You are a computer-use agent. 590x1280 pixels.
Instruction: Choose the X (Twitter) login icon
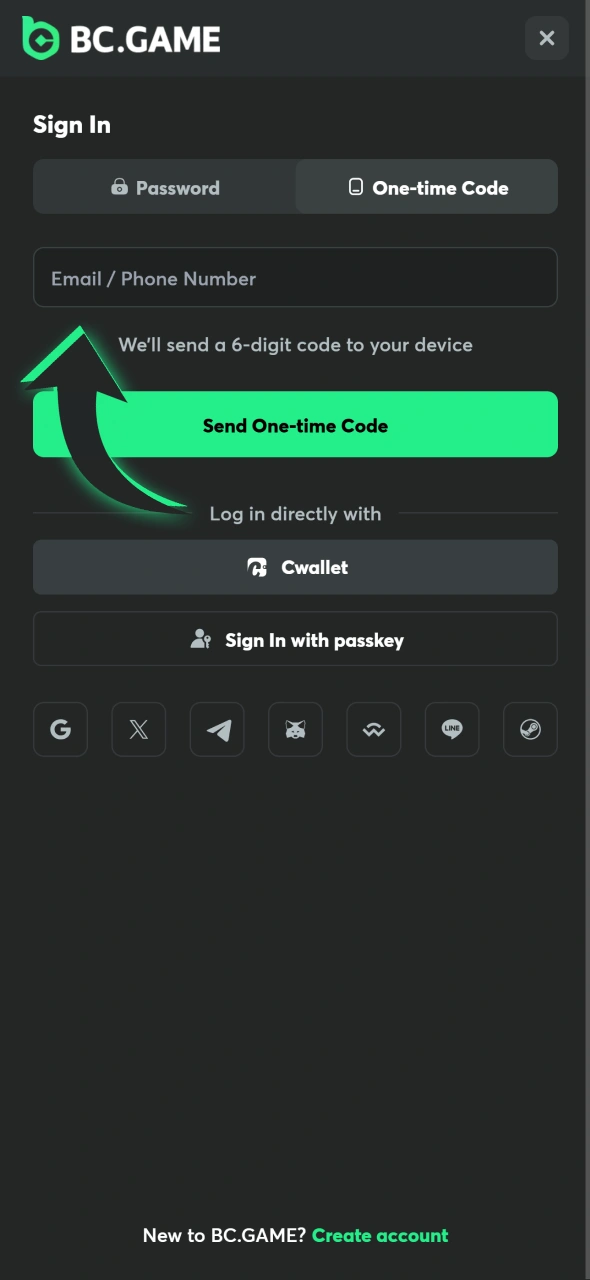139,729
